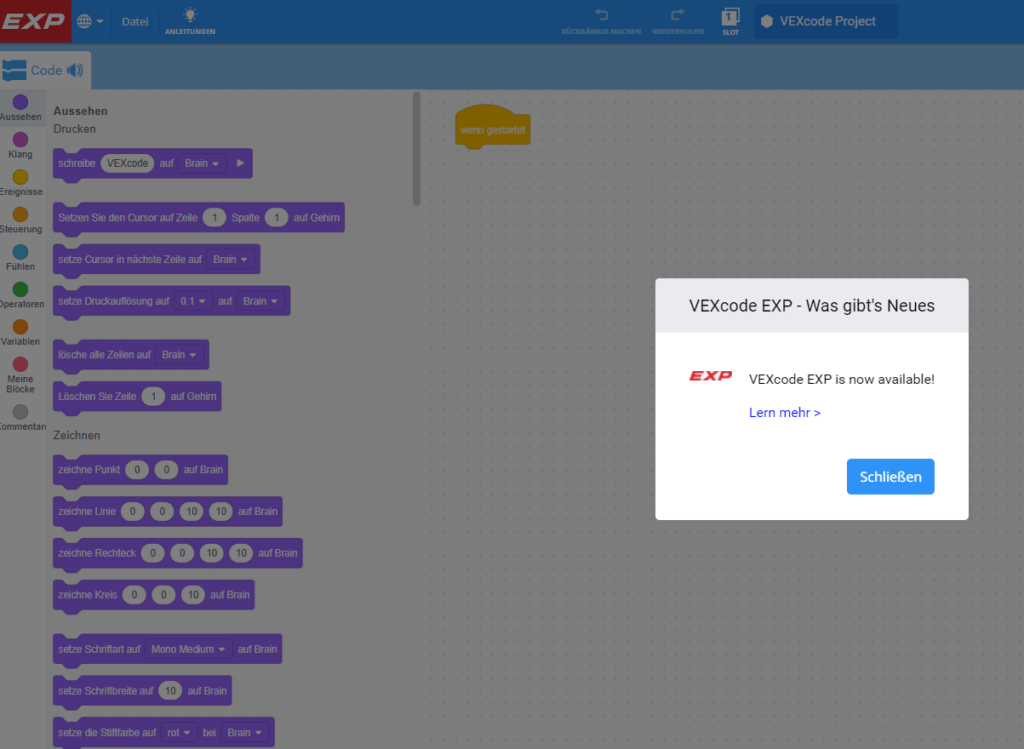Click the zeichne Punkt block label
The height and width of the screenshot is (749, 1024).
pos(89,470)
